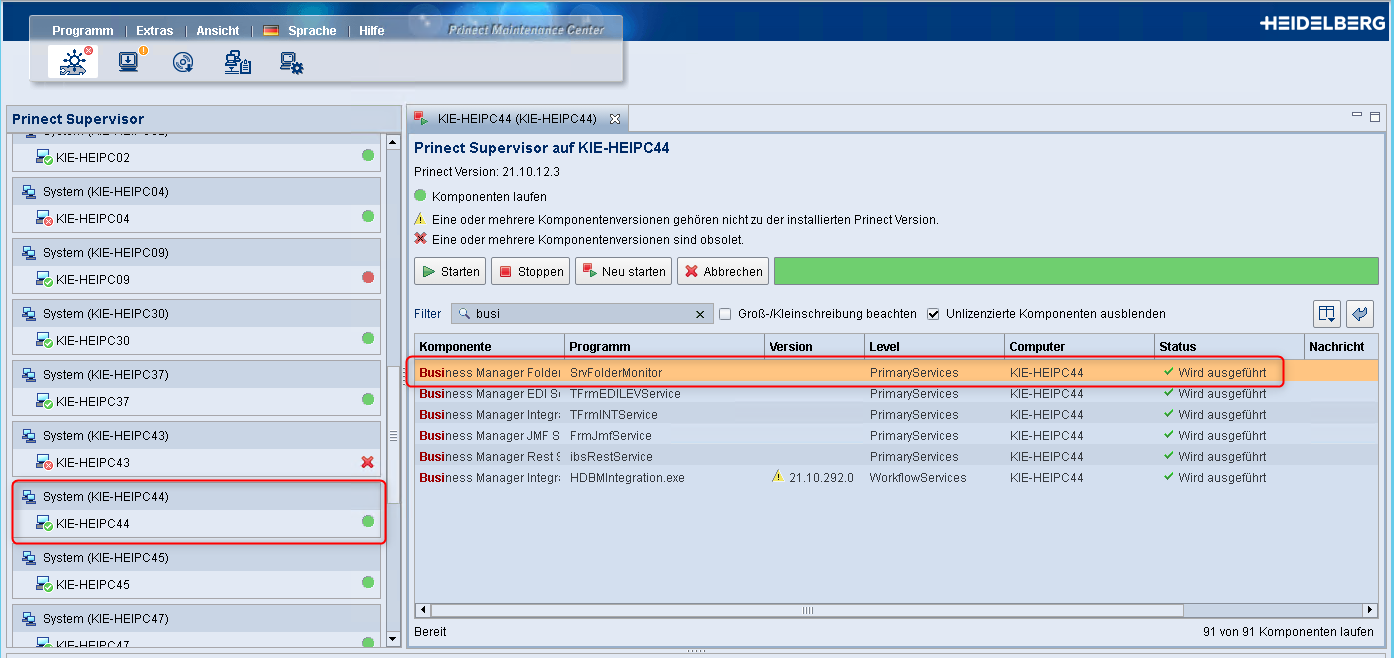Select the KIE-HEIPC04 computer entry
This screenshot has width=1394, height=658.
pyautogui.click(x=196, y=218)
